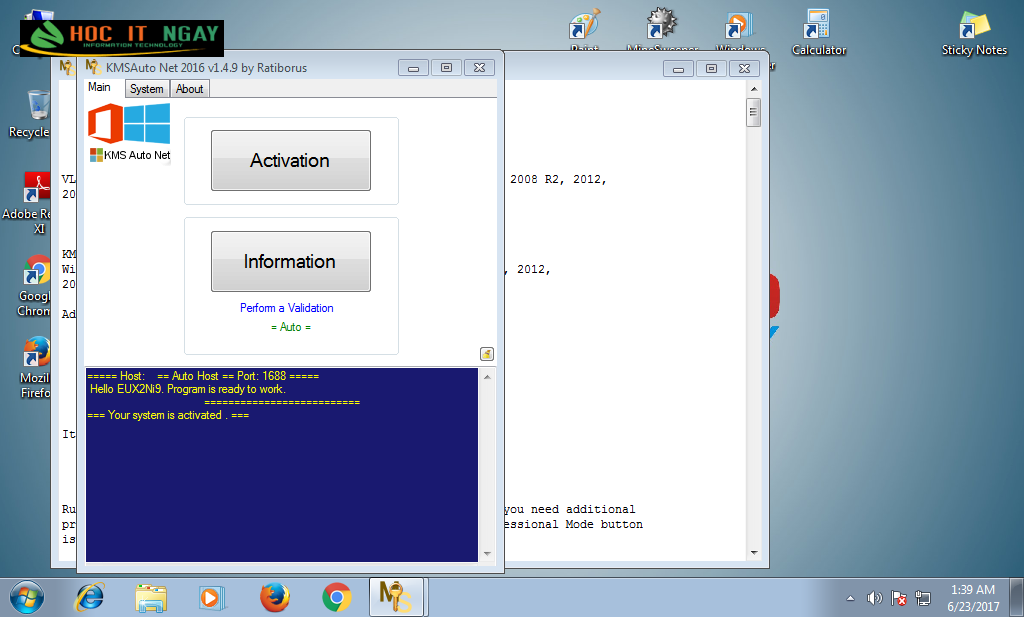Open File Explorer from the taskbar
The image size is (1024, 617).
click(151, 597)
